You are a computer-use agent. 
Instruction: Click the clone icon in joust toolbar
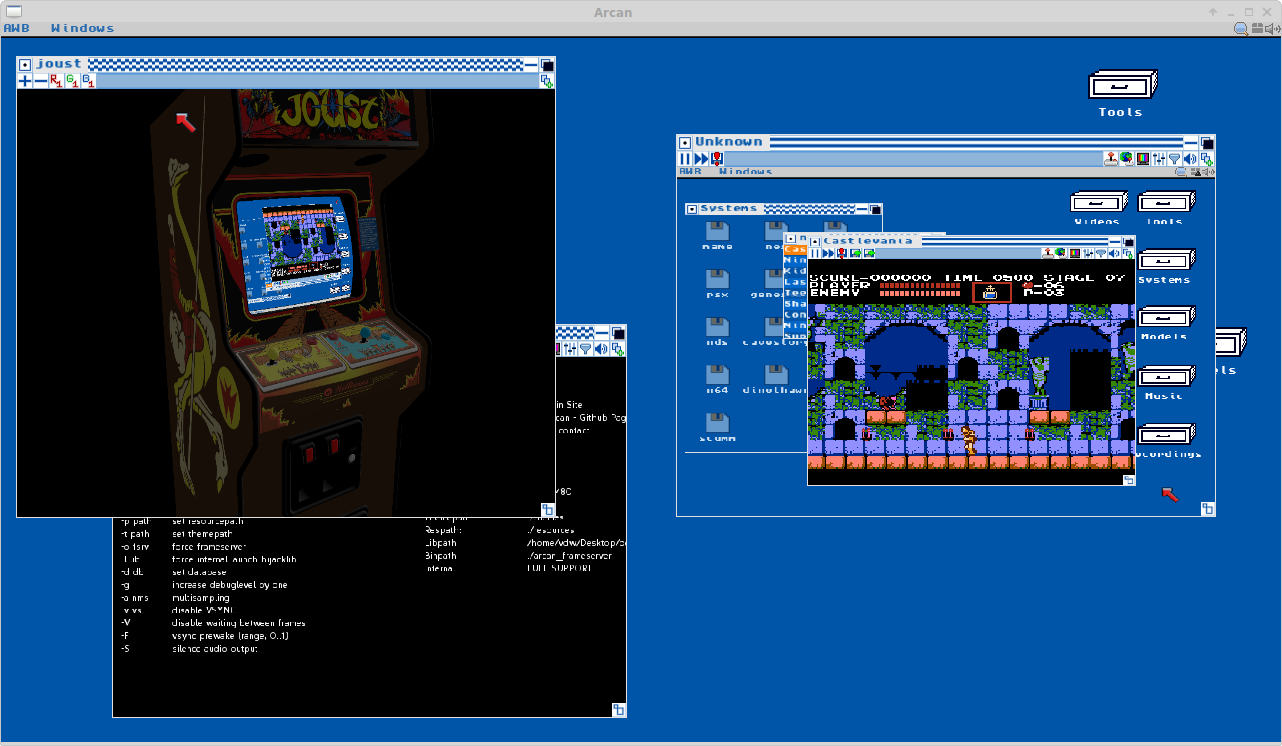point(547,81)
